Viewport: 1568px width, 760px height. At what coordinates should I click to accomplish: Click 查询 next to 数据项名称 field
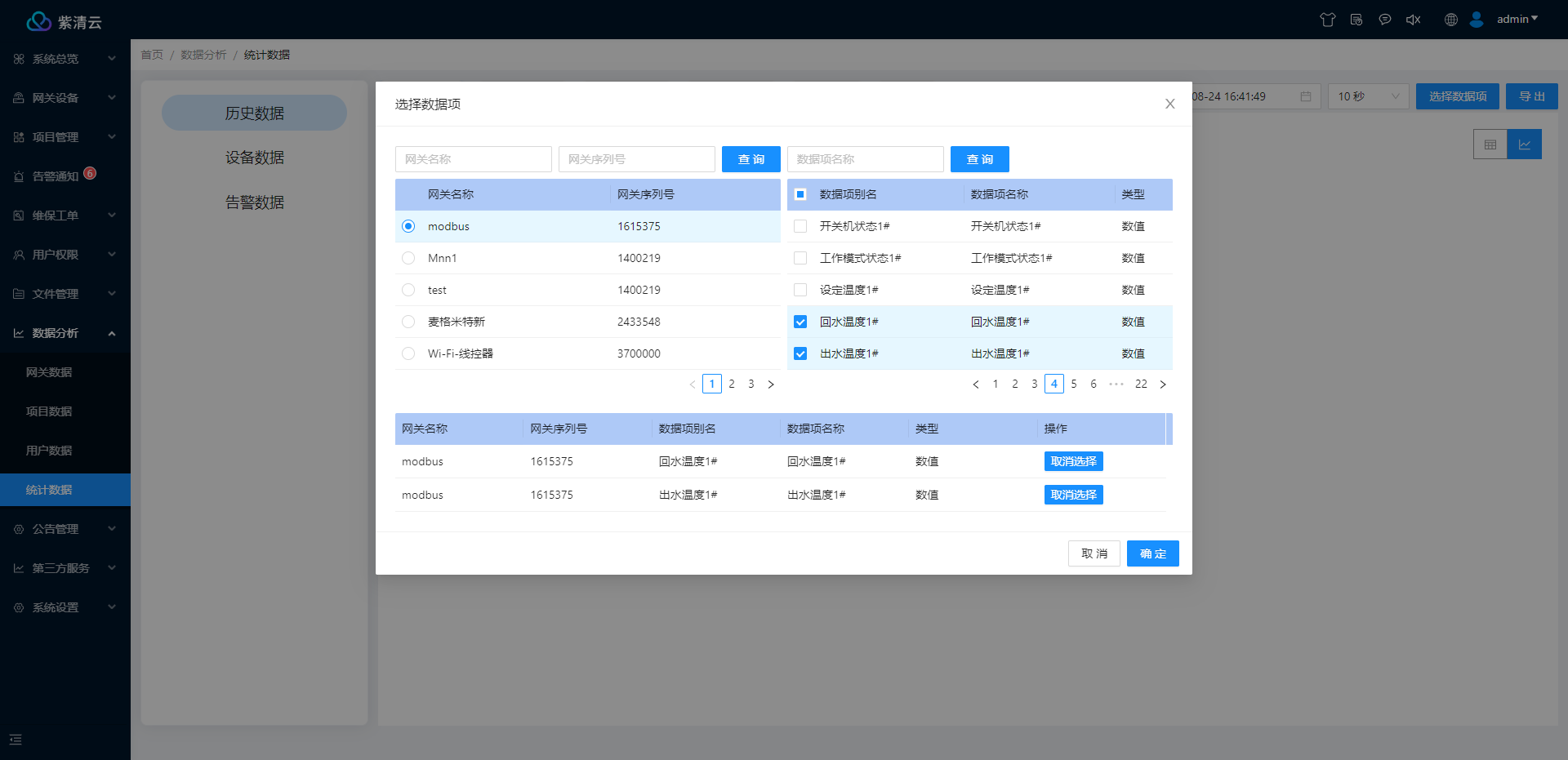[980, 159]
